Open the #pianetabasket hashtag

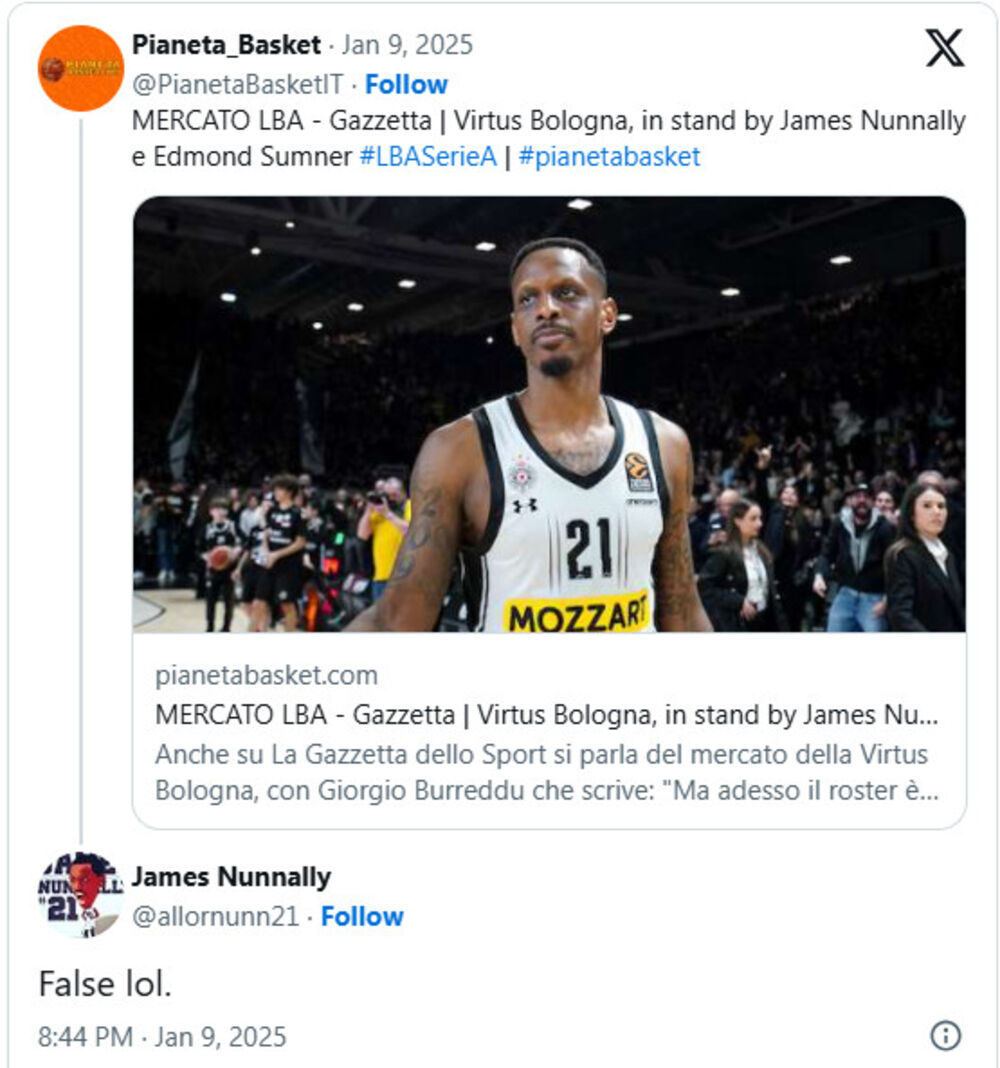point(609,157)
